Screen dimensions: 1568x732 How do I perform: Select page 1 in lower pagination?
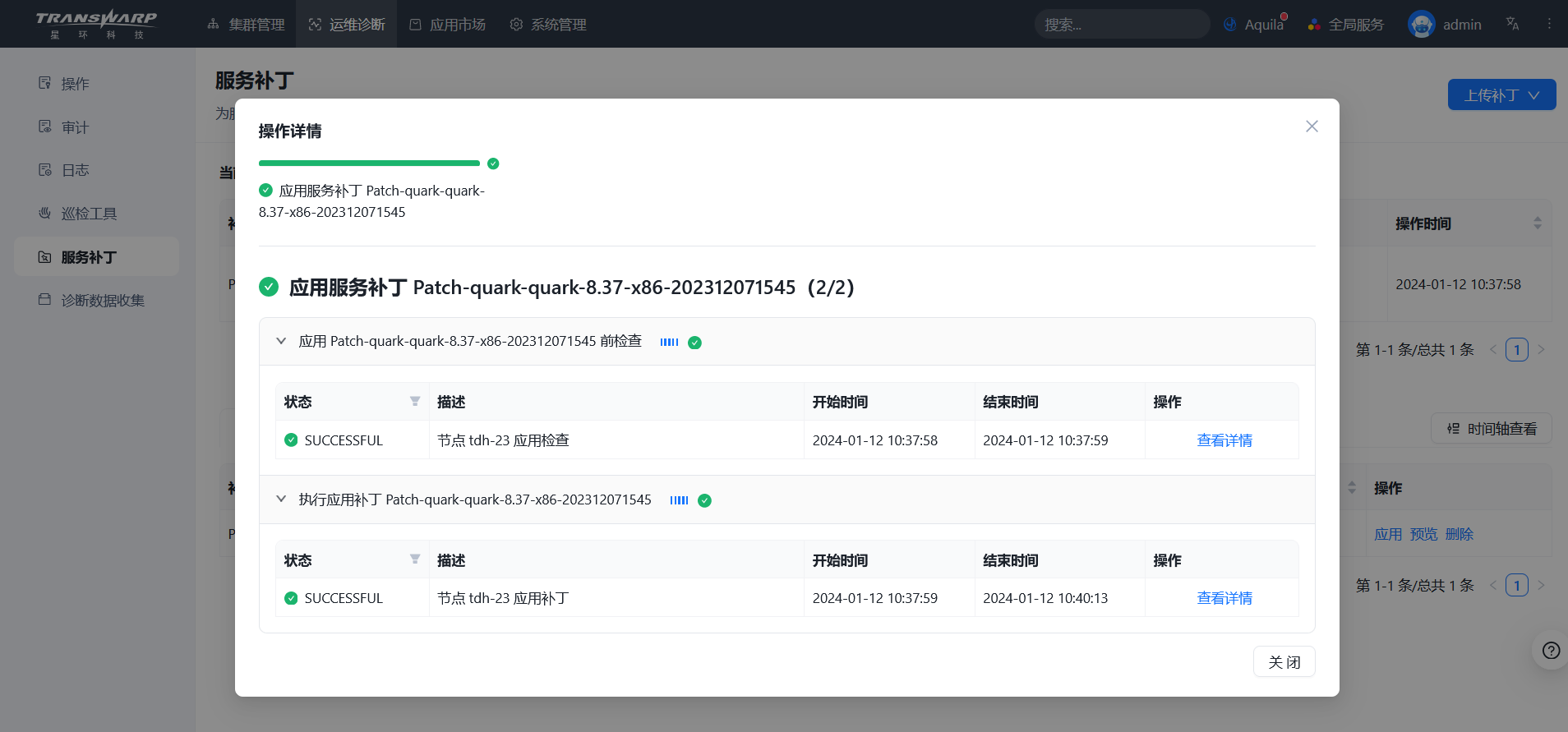pos(1517,585)
